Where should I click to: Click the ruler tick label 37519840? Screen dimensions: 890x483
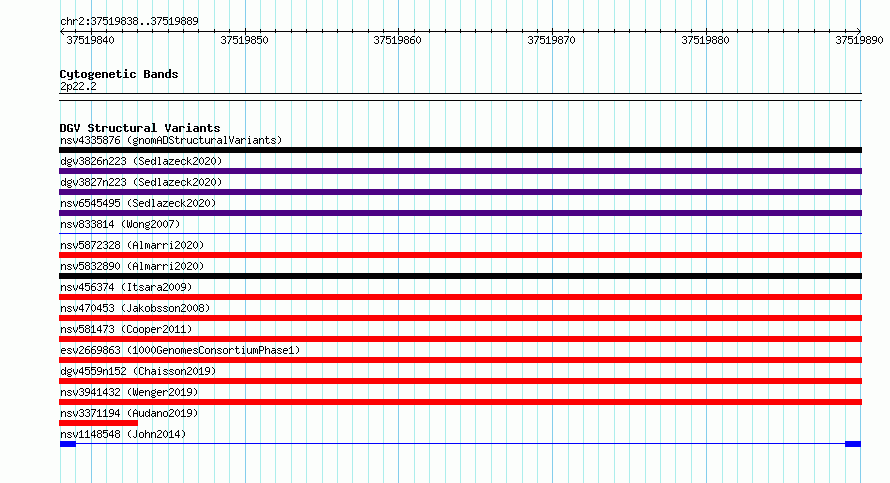(90, 40)
